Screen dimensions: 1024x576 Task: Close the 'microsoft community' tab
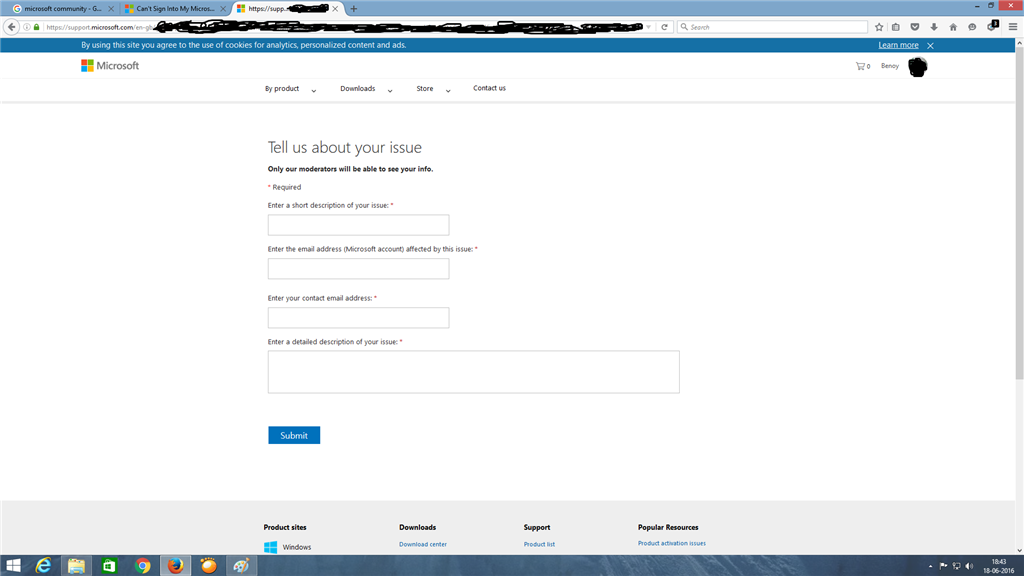[111, 8]
